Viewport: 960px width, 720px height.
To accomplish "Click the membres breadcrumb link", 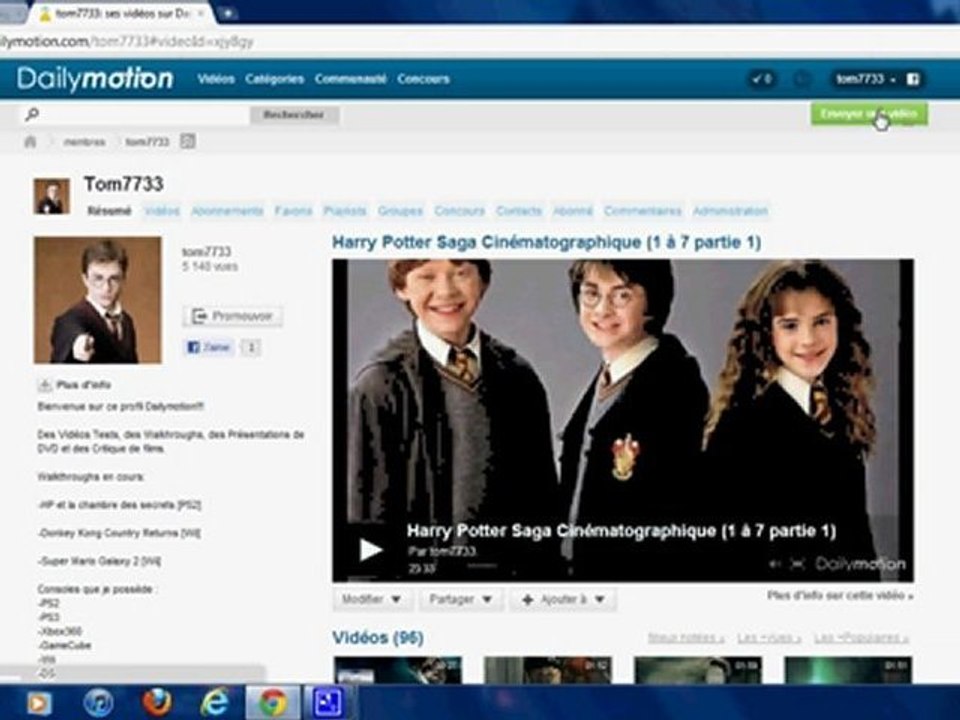I will click(x=84, y=142).
